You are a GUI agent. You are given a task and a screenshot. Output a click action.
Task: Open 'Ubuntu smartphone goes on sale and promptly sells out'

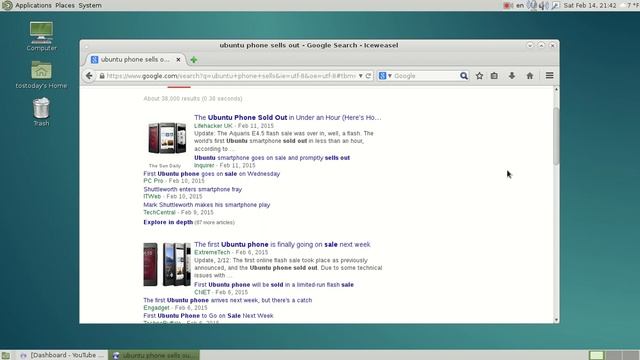(272, 158)
